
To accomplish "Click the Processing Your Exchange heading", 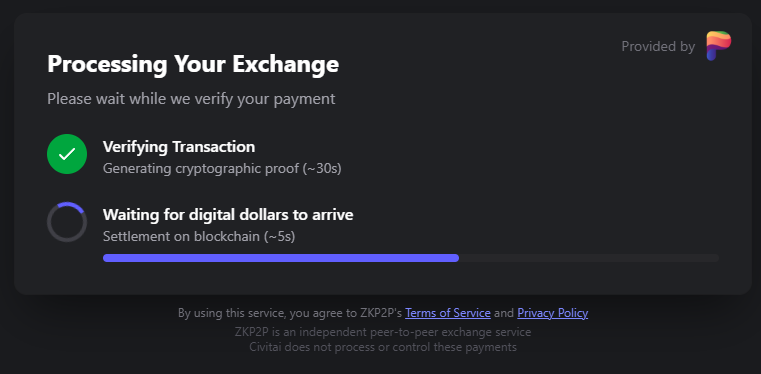I will (193, 64).
